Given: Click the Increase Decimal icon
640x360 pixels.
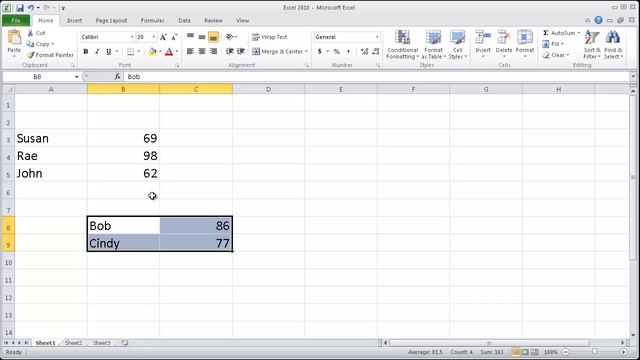Looking at the screenshot, I should [x=364, y=51].
